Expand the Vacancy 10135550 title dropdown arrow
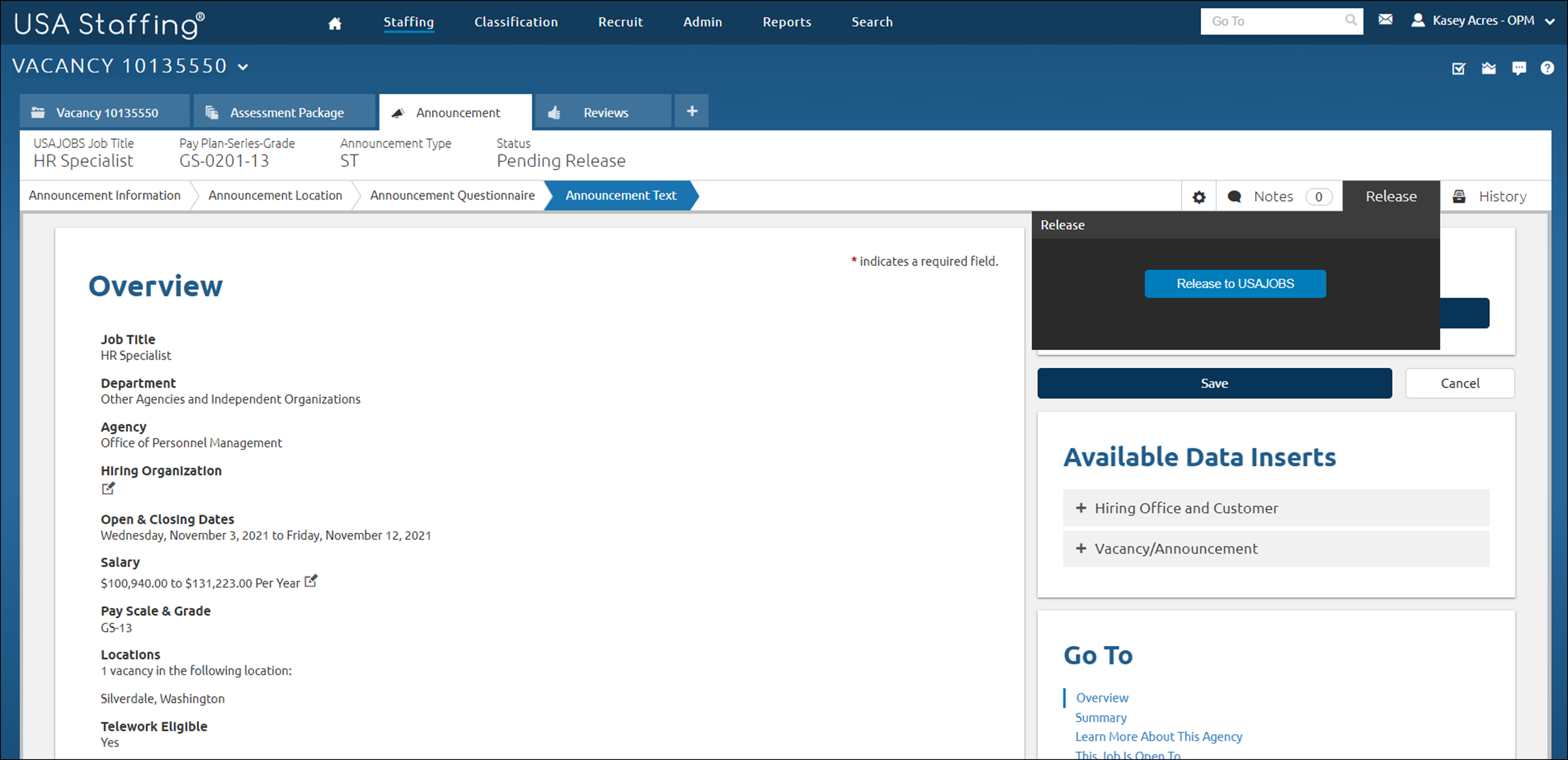The width and height of the screenshot is (1568, 760). (x=243, y=67)
